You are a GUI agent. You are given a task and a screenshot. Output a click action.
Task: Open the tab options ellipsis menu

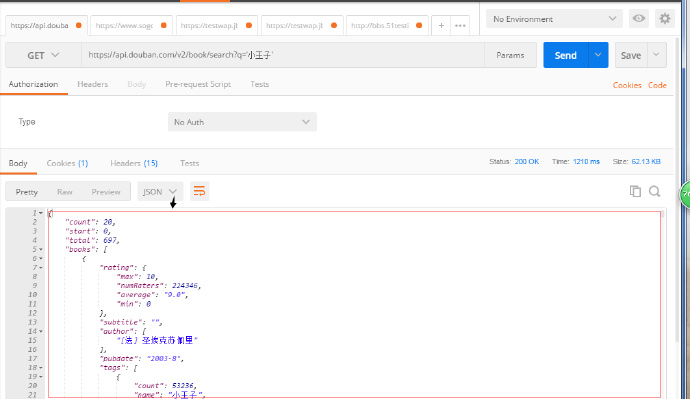click(x=460, y=26)
